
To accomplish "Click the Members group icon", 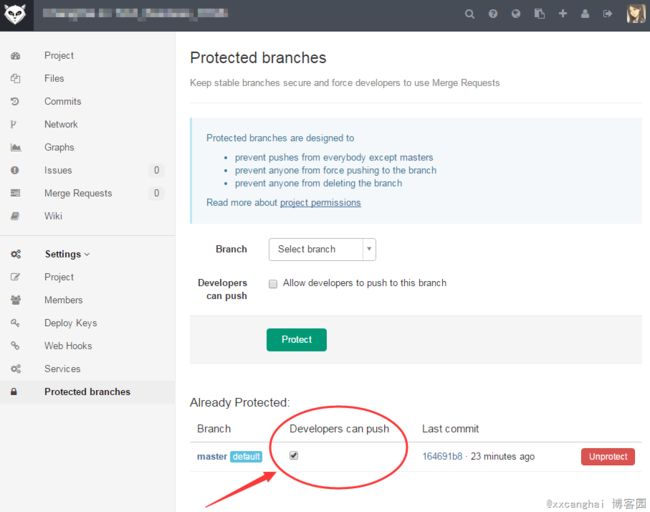I will pyautogui.click(x=16, y=300).
